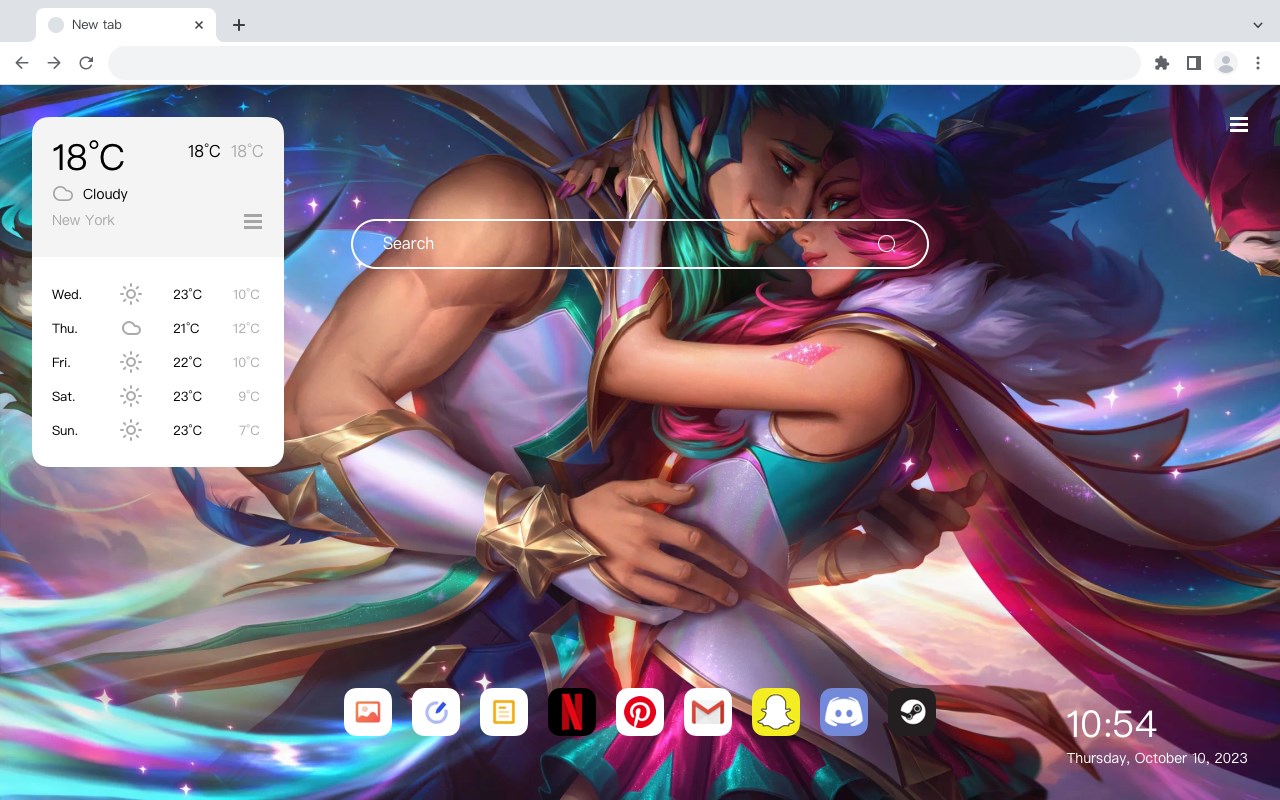
Task: Open Chrome's three-dot menu
Action: click(x=1258, y=63)
